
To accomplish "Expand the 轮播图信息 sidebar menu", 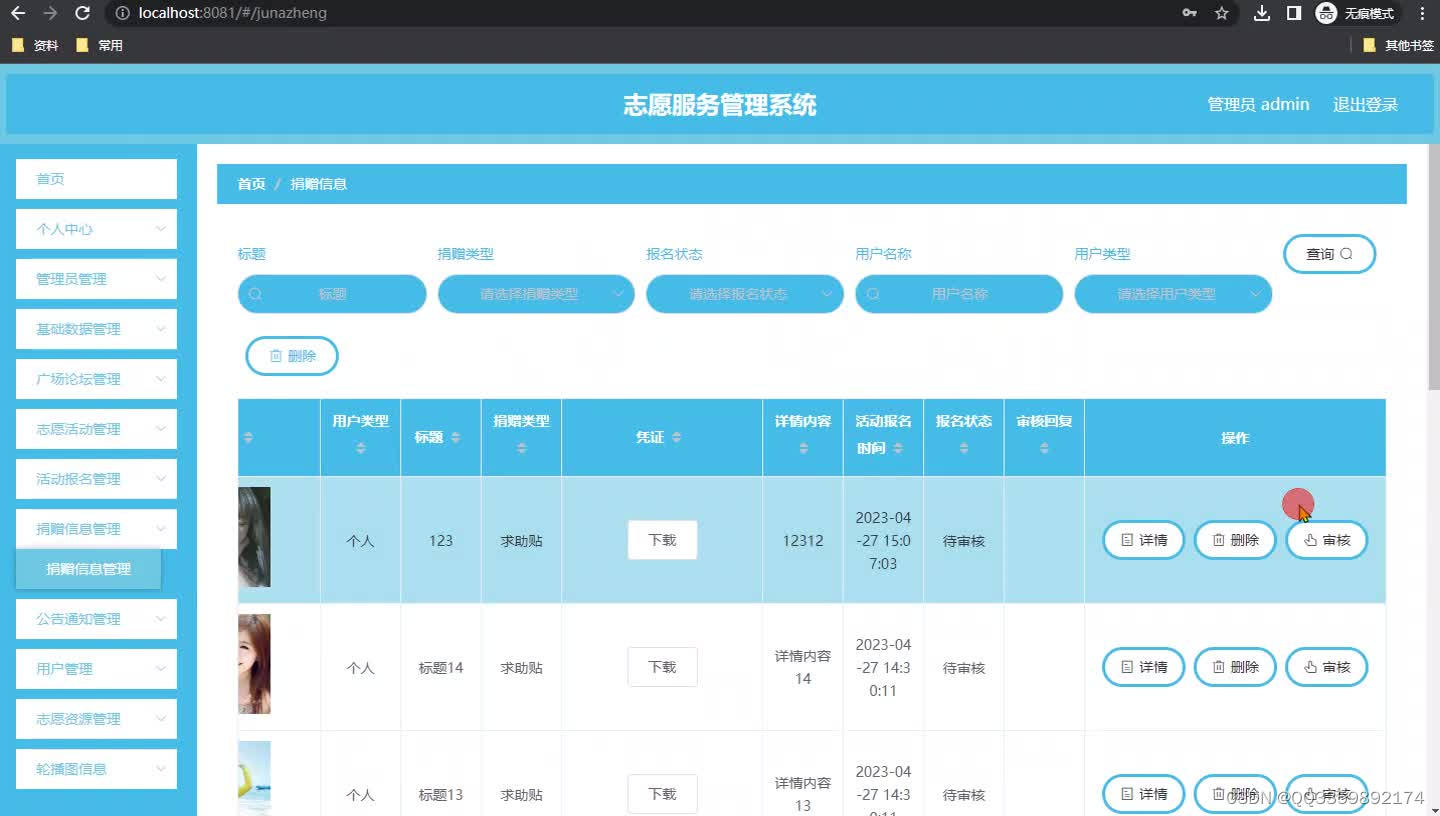I will coord(96,769).
